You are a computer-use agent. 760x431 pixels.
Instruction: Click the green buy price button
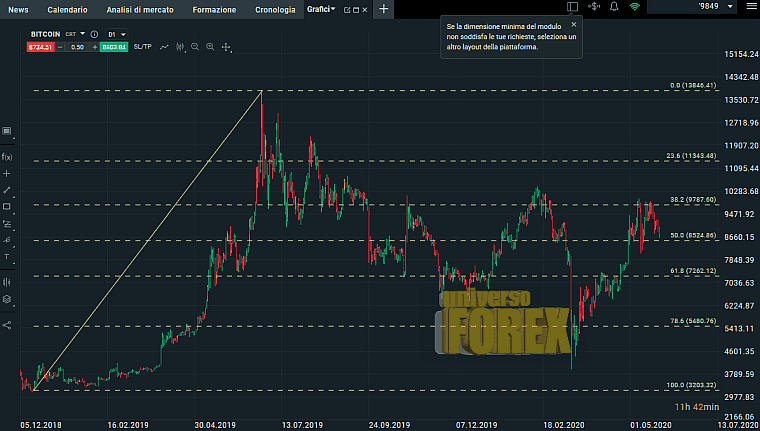coord(113,47)
